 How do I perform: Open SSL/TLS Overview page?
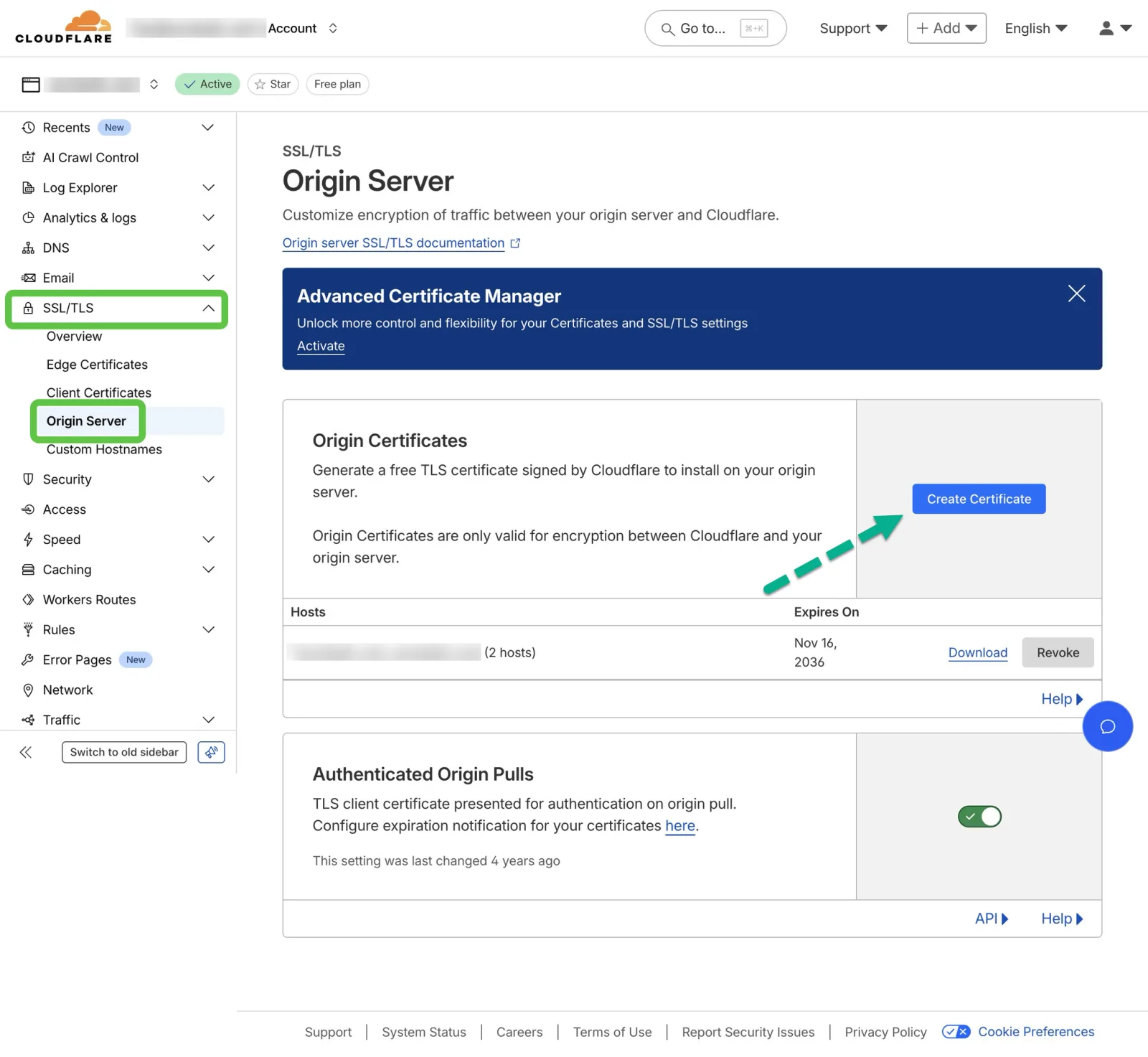(x=74, y=337)
